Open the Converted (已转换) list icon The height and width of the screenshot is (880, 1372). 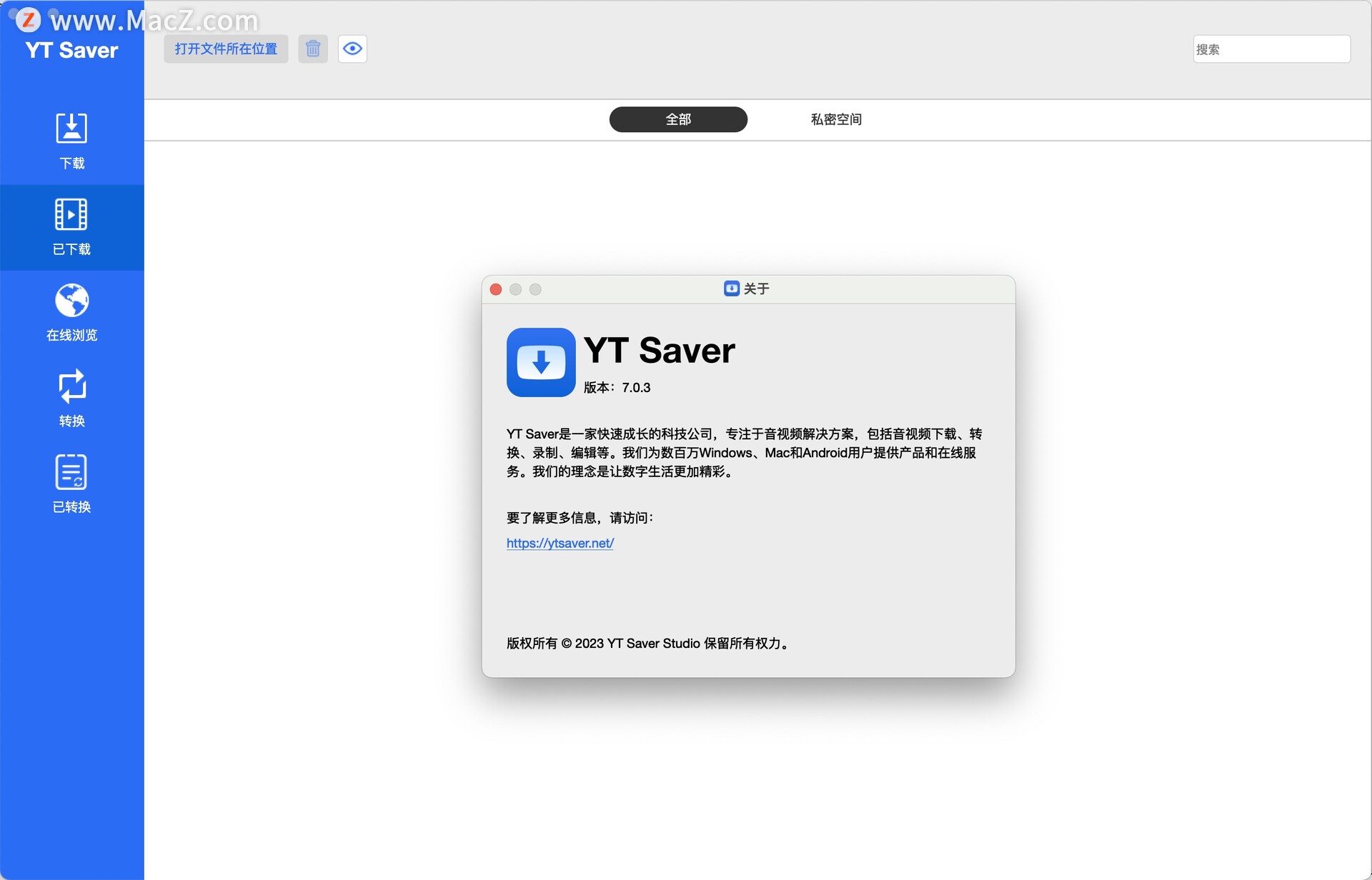[x=71, y=472]
